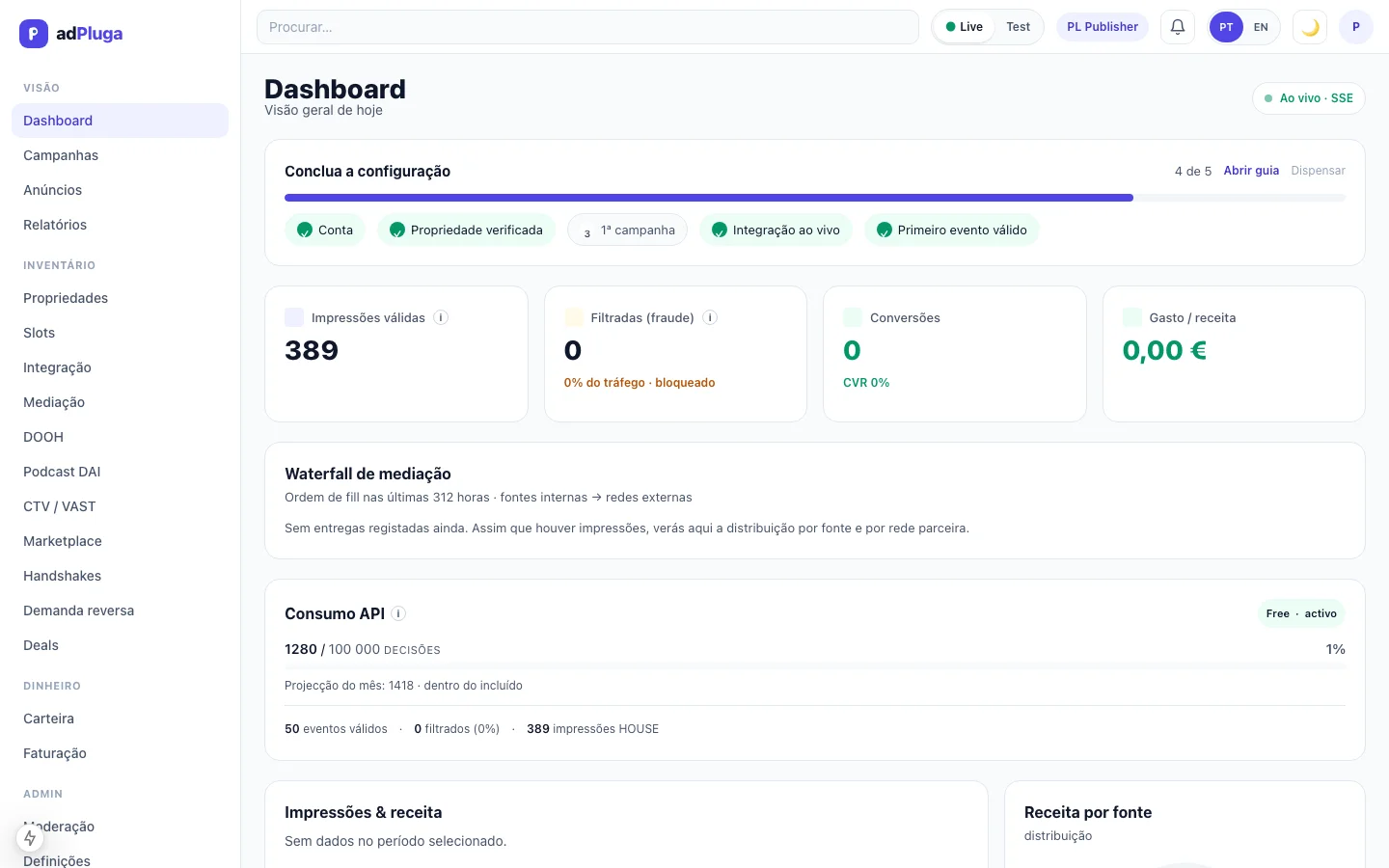Open the user avatar menu P

(1356, 27)
